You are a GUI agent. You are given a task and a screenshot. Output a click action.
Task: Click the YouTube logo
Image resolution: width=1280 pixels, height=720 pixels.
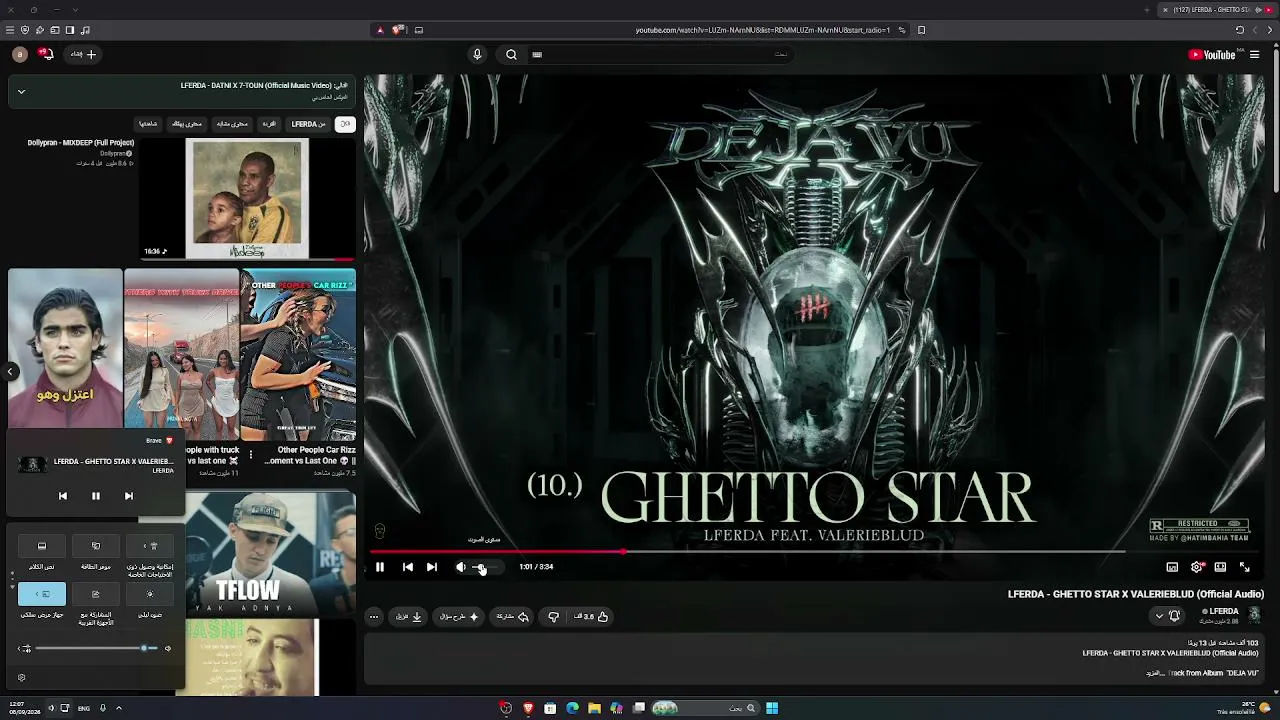pyautogui.click(x=1212, y=55)
